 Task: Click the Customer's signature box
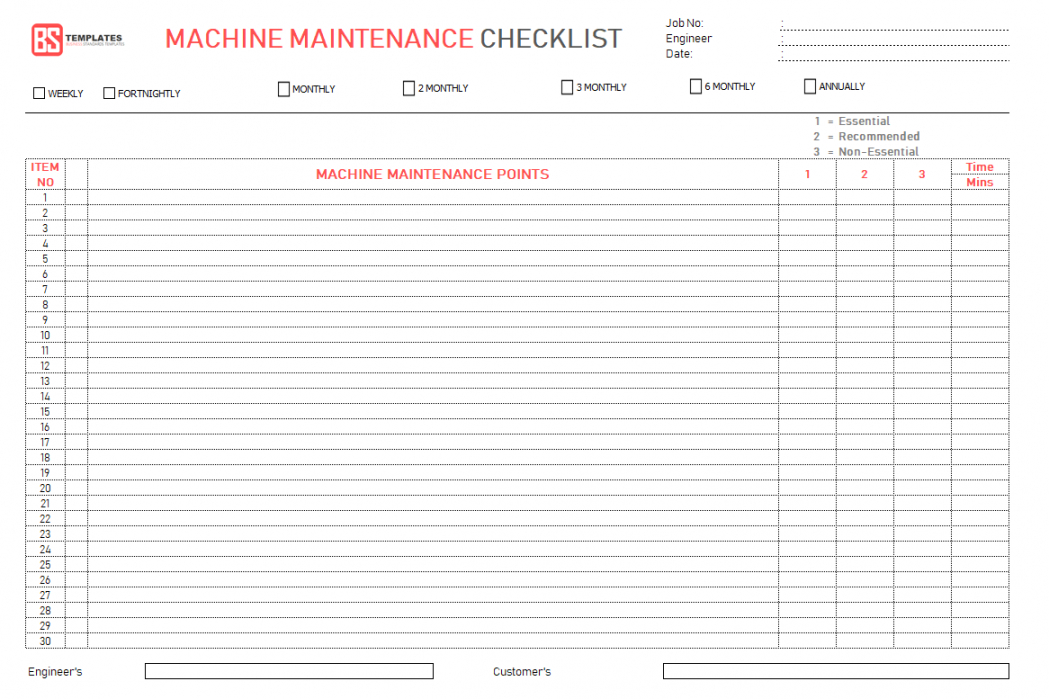tap(835, 671)
